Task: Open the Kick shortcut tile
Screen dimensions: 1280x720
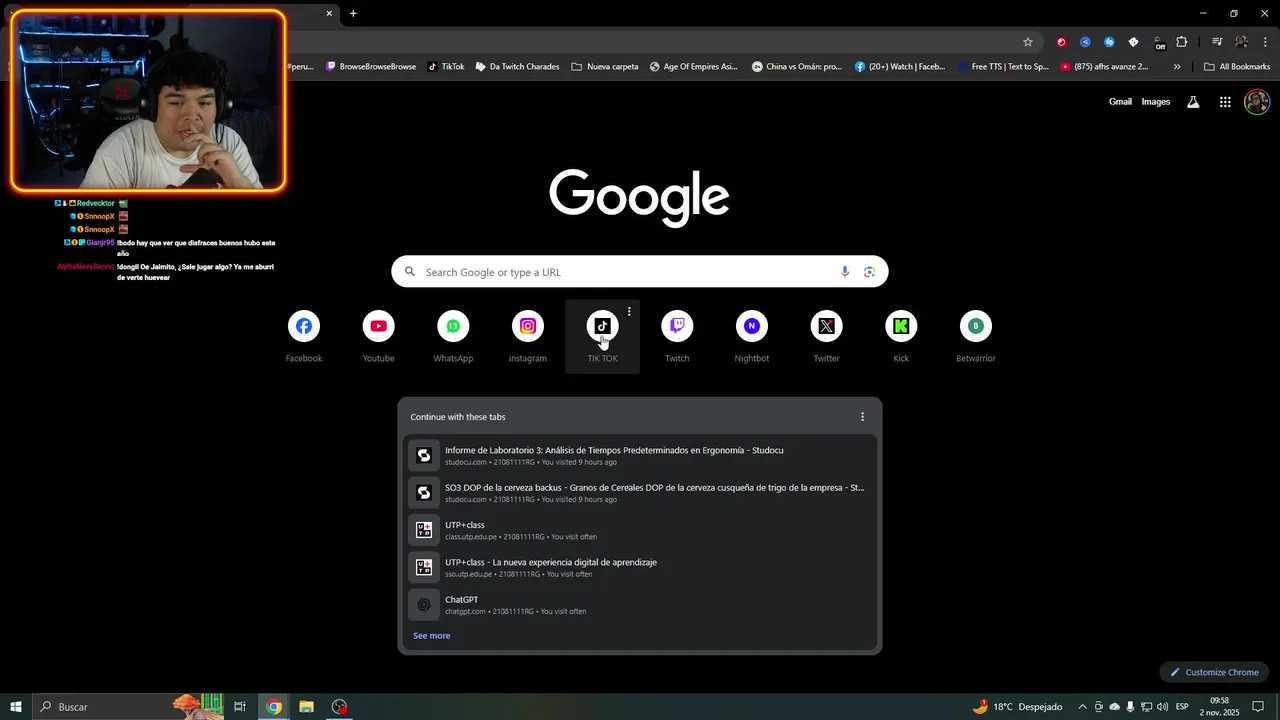Action: tap(901, 337)
